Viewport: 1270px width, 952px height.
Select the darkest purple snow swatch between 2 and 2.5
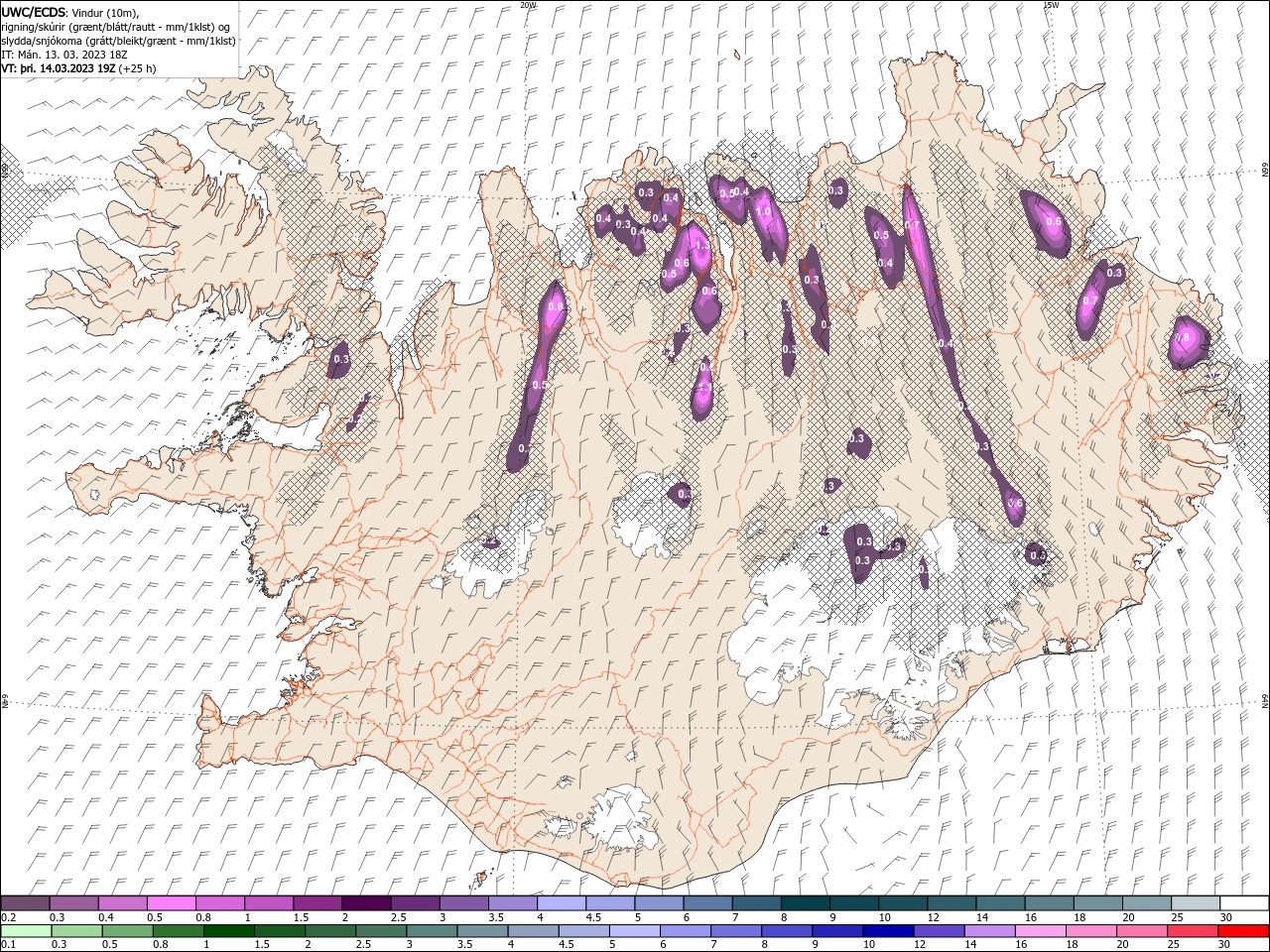[366, 903]
